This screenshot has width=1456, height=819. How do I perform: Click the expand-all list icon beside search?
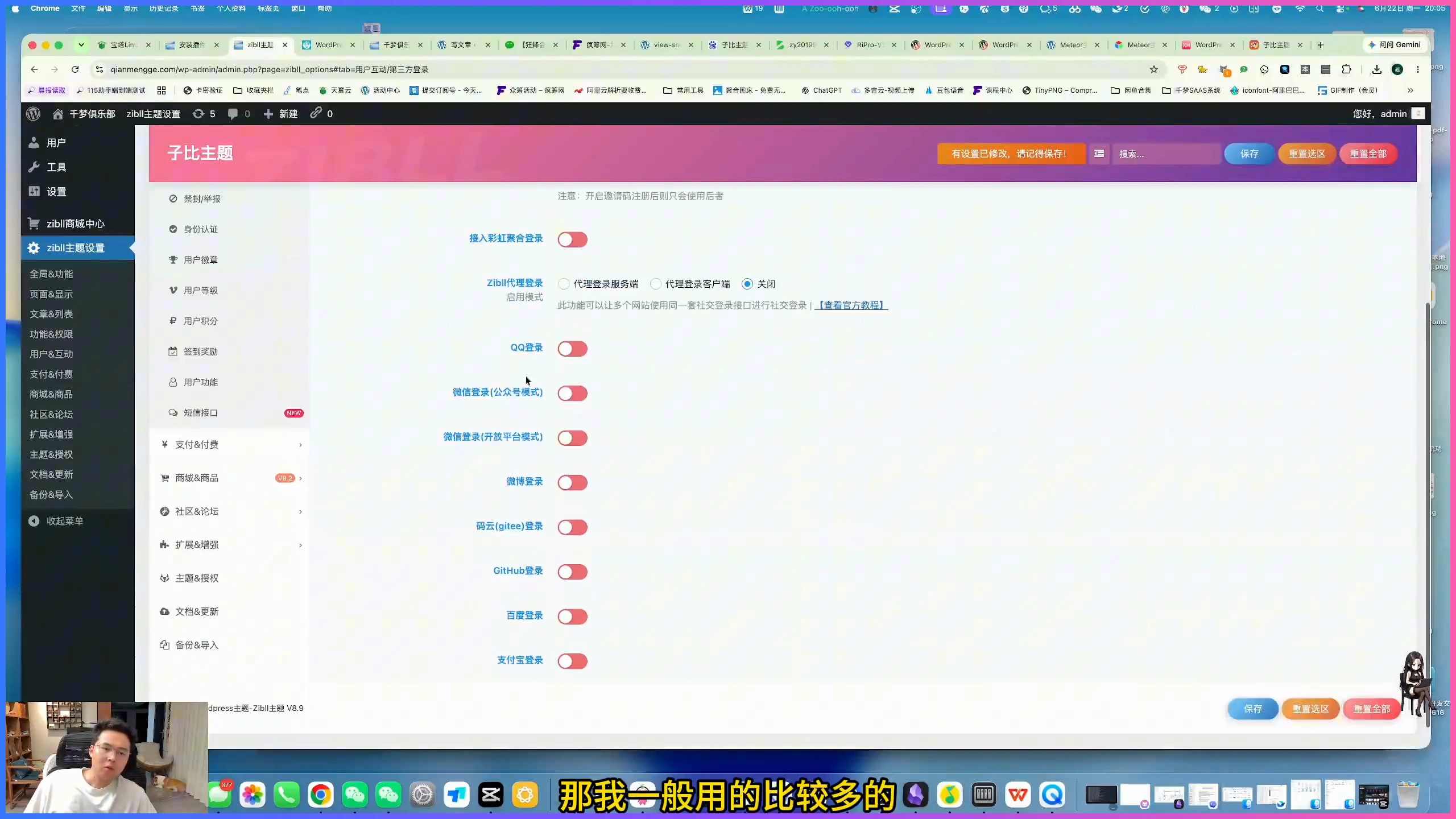[1099, 154]
